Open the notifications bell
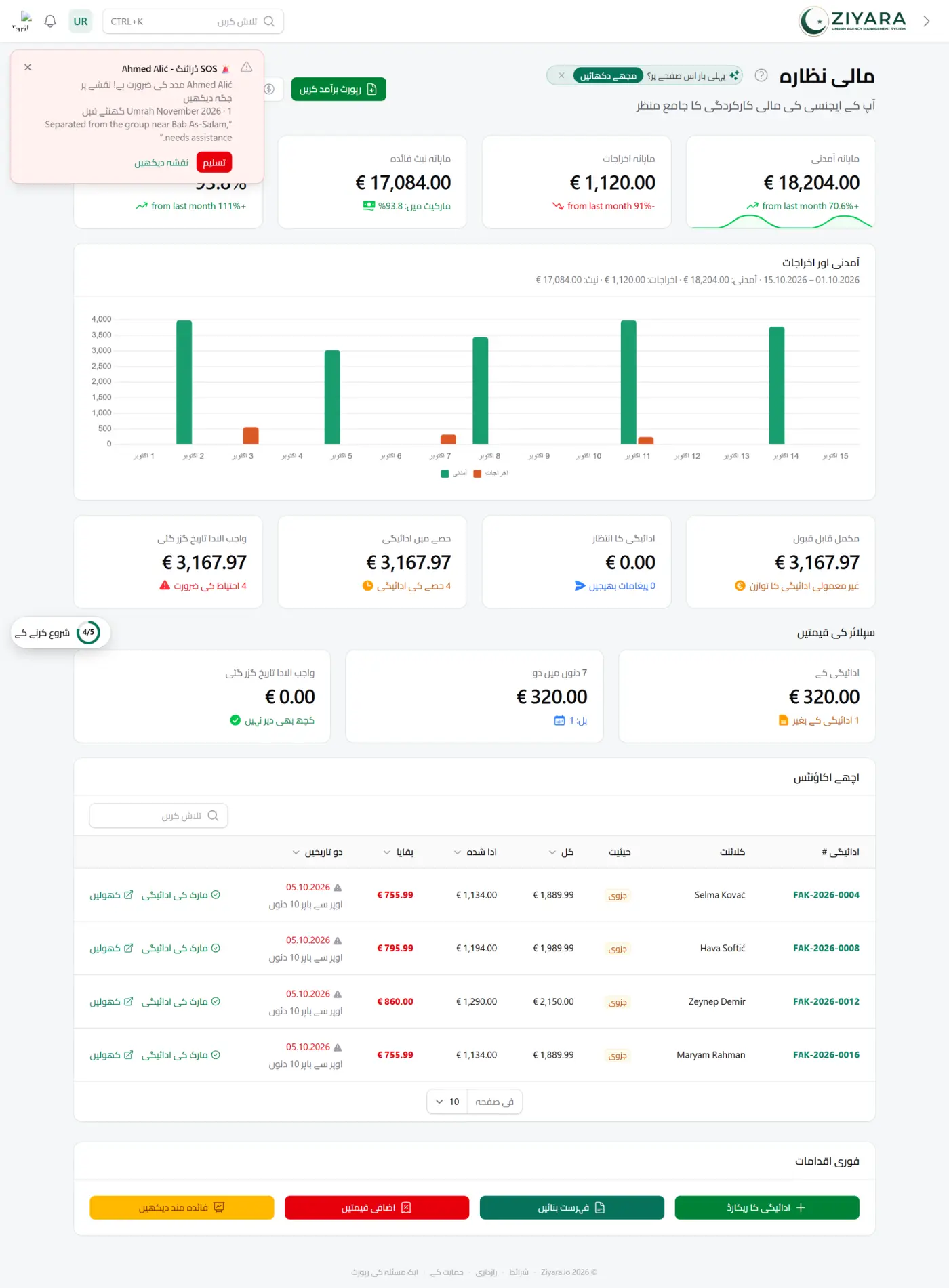Screen dimensions: 949x1288 click(x=50, y=21)
